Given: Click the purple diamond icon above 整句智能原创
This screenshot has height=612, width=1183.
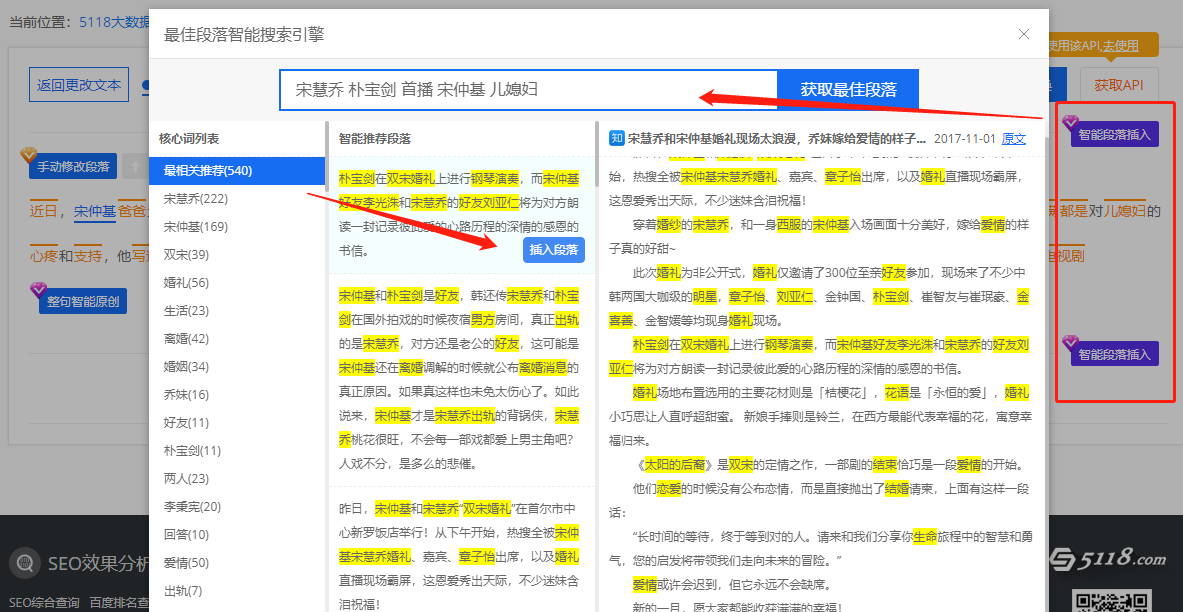Looking at the screenshot, I should (38, 291).
